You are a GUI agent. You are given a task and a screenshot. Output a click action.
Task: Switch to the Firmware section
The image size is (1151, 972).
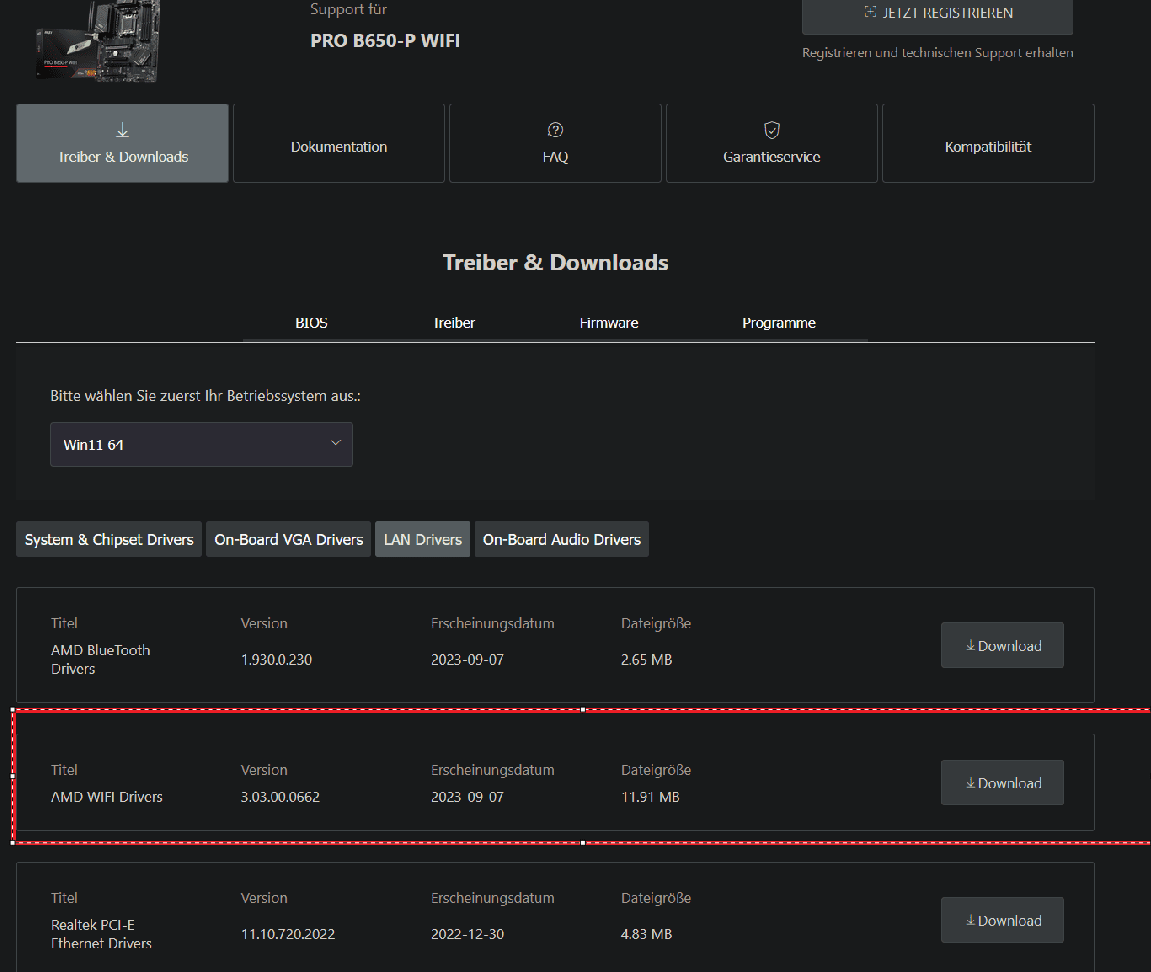(x=609, y=323)
